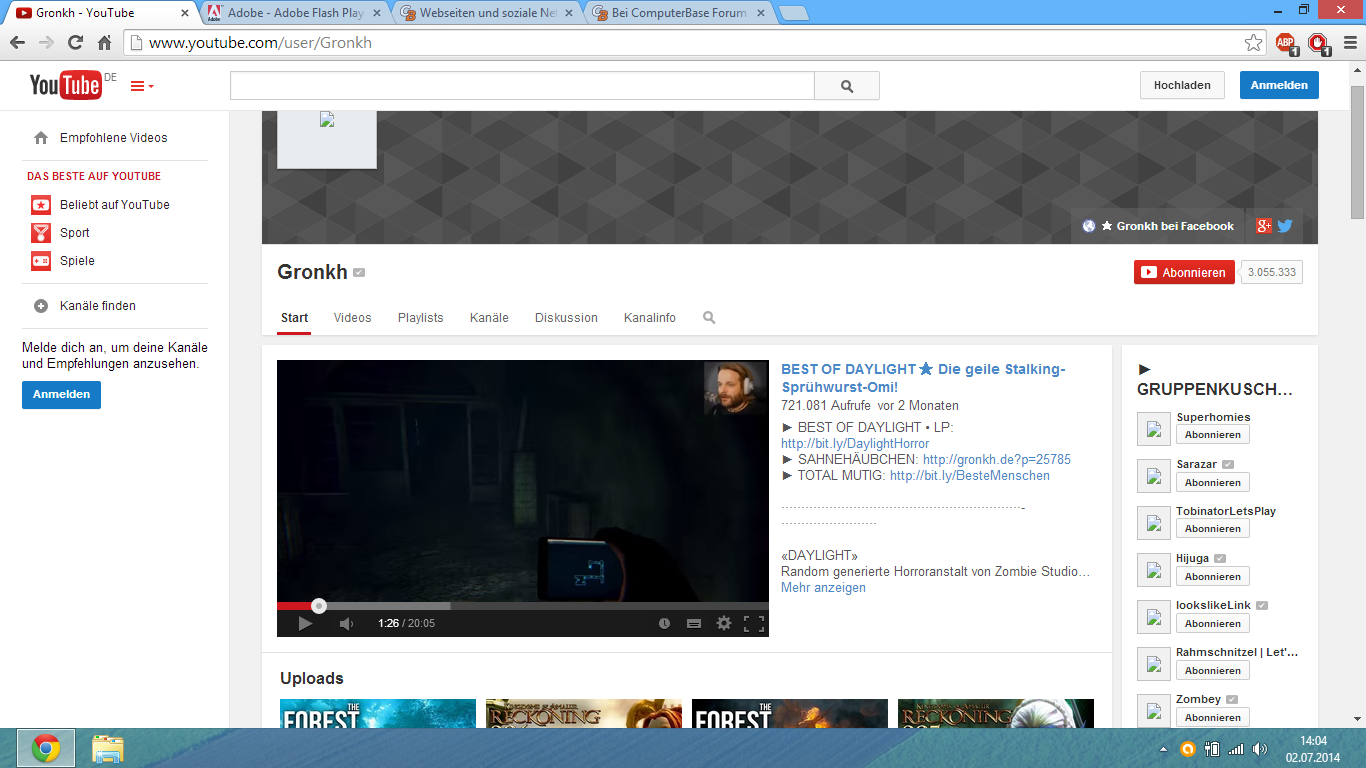Switch to the Videos tab
The width and height of the screenshot is (1366, 768).
(x=352, y=318)
